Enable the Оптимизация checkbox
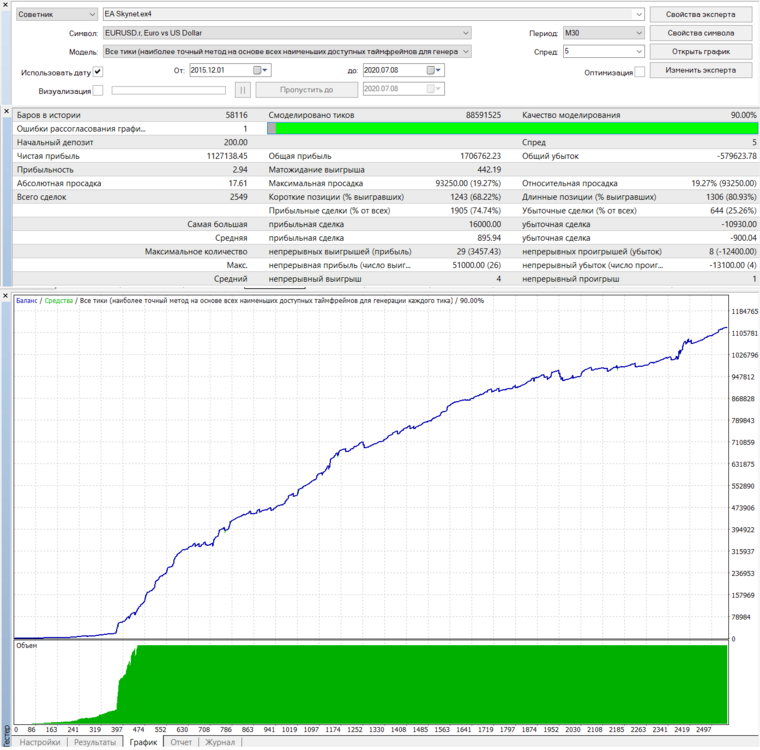The width and height of the screenshot is (760, 750). tap(640, 72)
